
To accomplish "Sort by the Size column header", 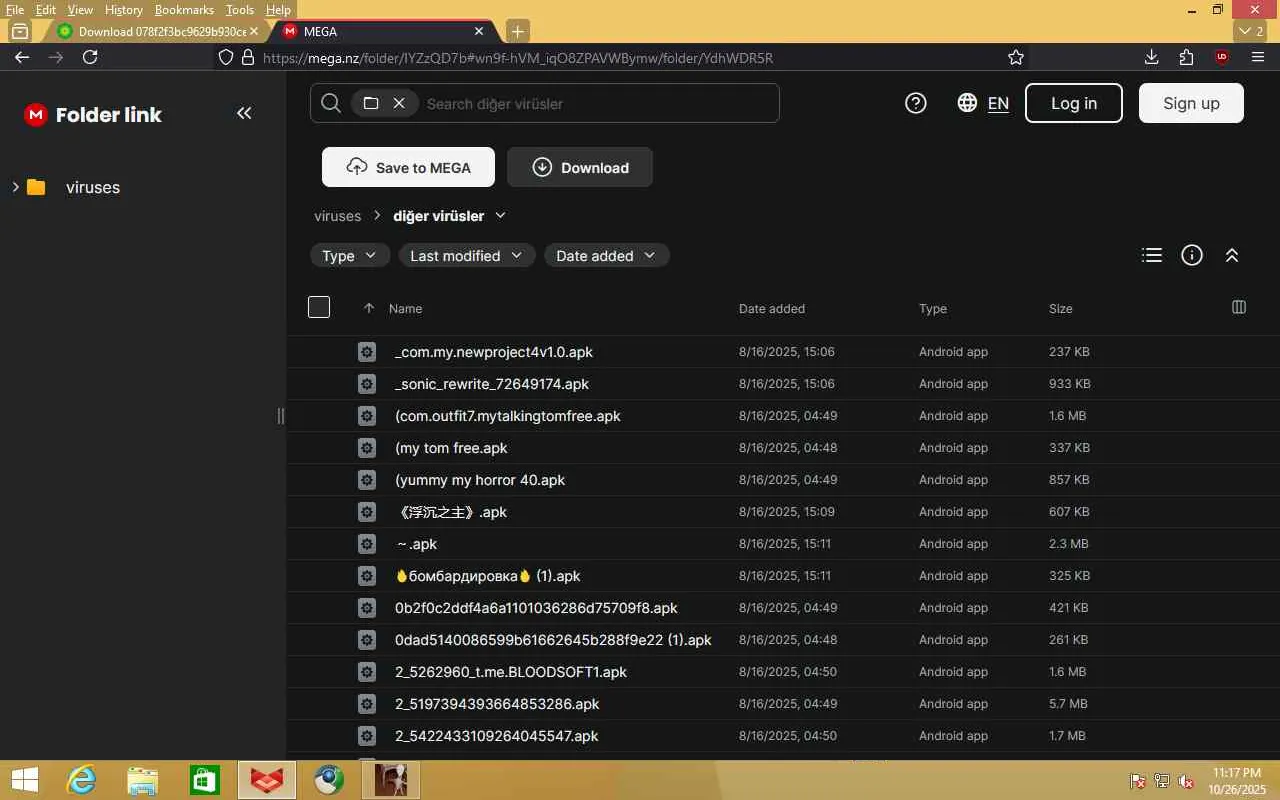I will click(x=1061, y=308).
